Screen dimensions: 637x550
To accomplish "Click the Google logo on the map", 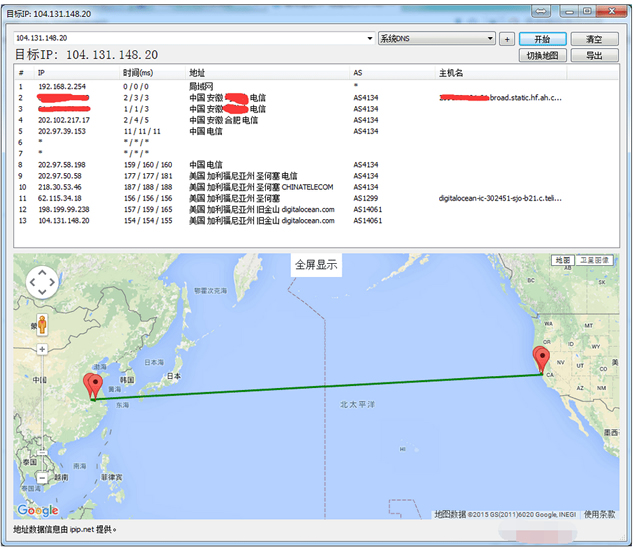I will 38,511.
